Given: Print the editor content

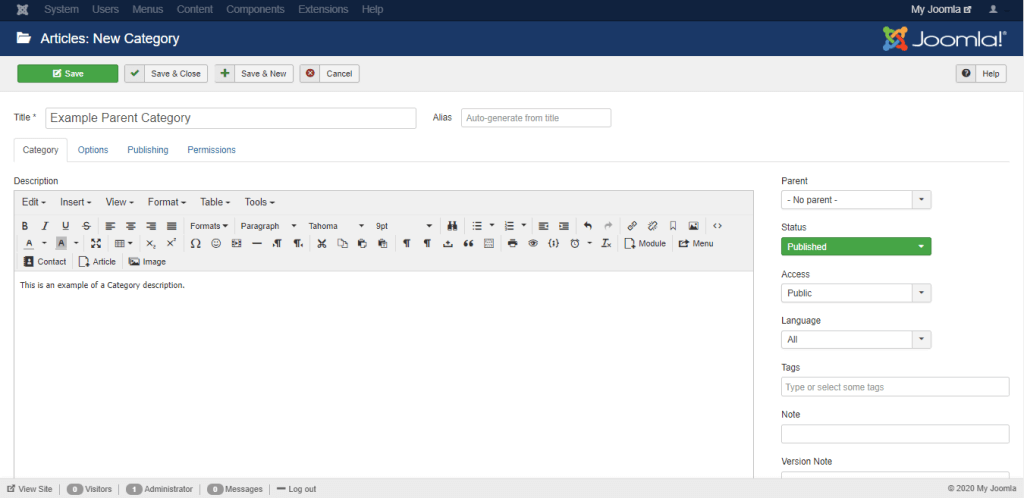Looking at the screenshot, I should pyautogui.click(x=513, y=243).
